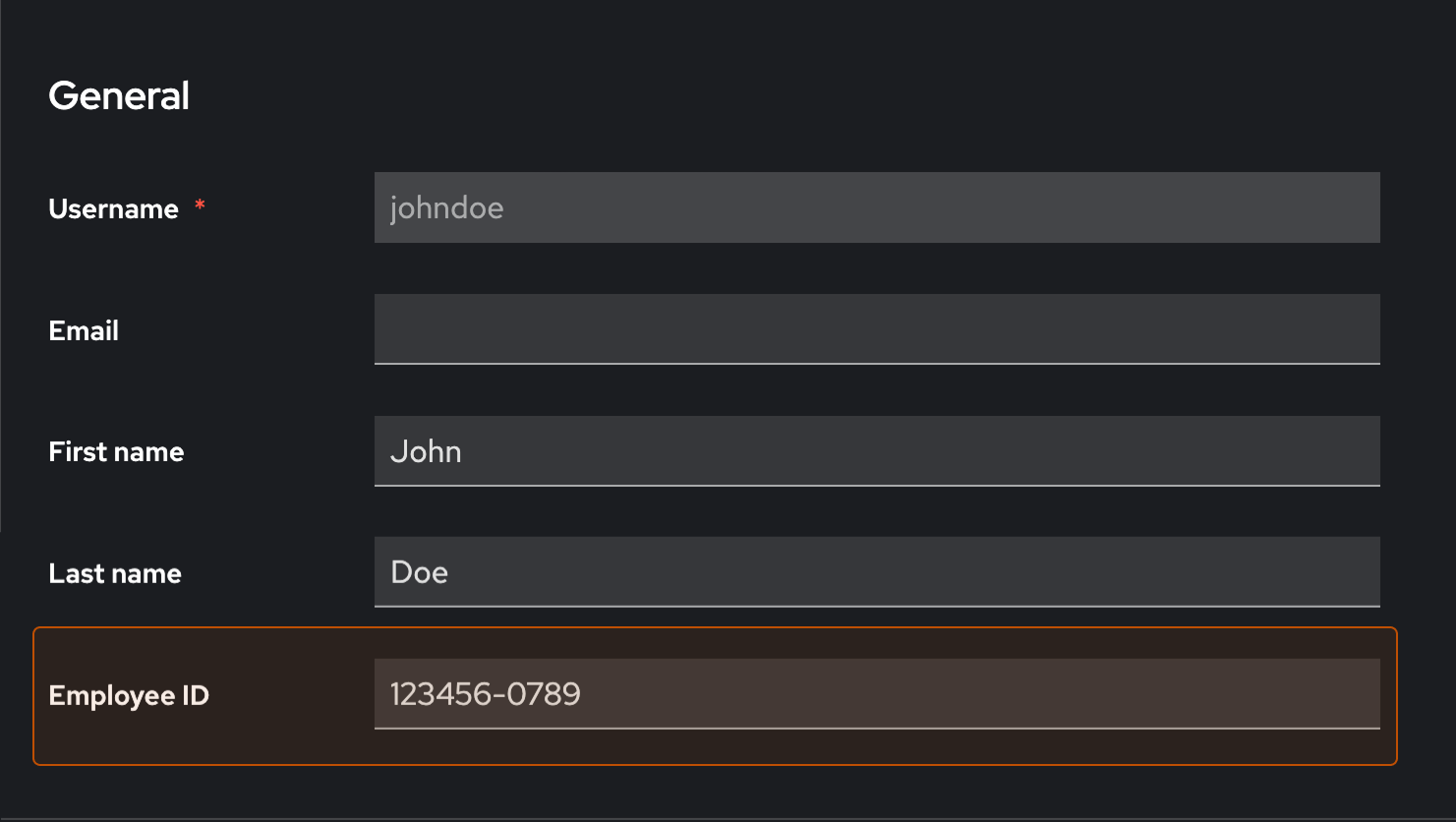
Task: Click the Email field label
Action: [83, 330]
